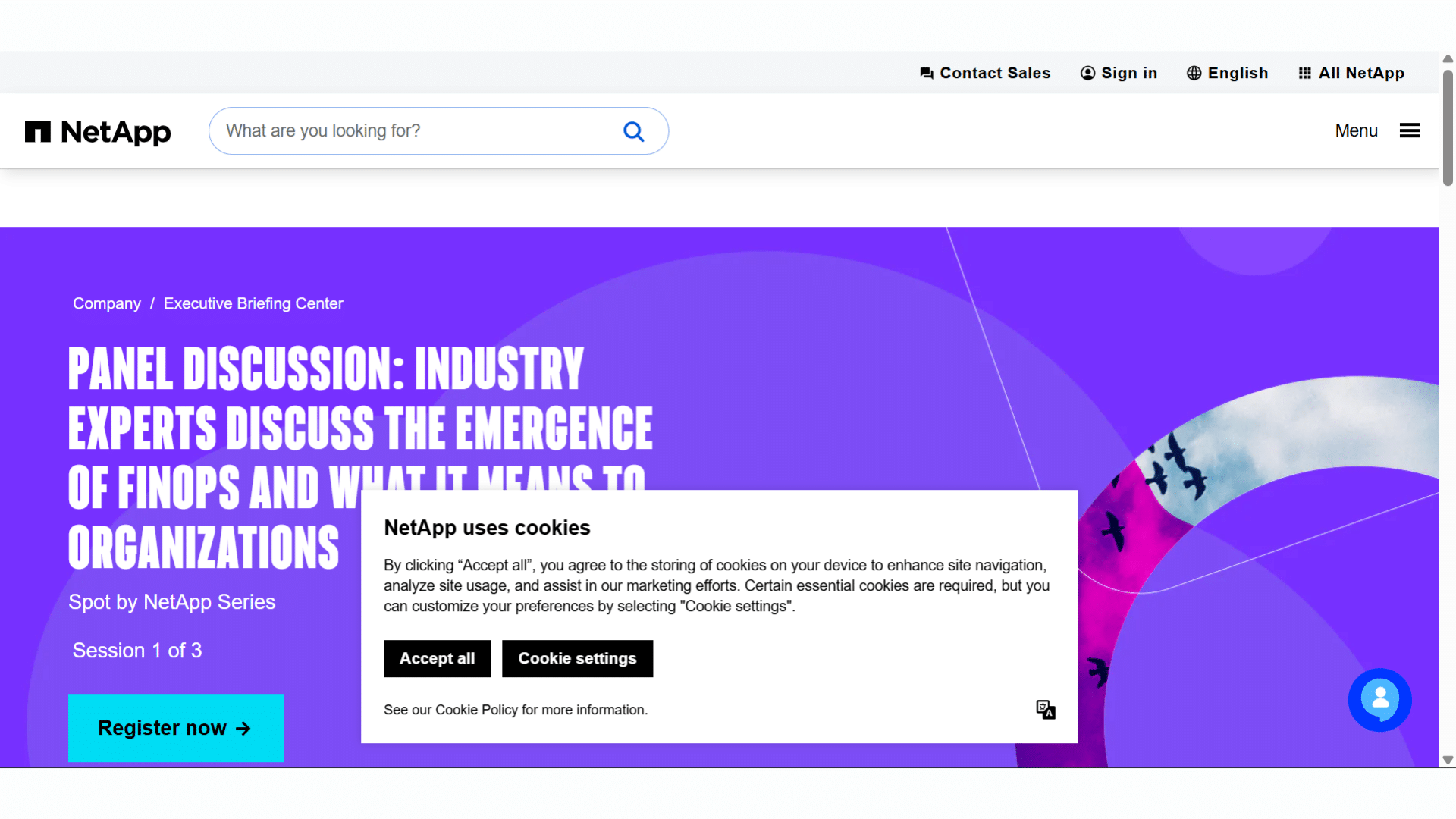Expand the All NetApp menu
The height and width of the screenshot is (819, 1456).
[1351, 73]
